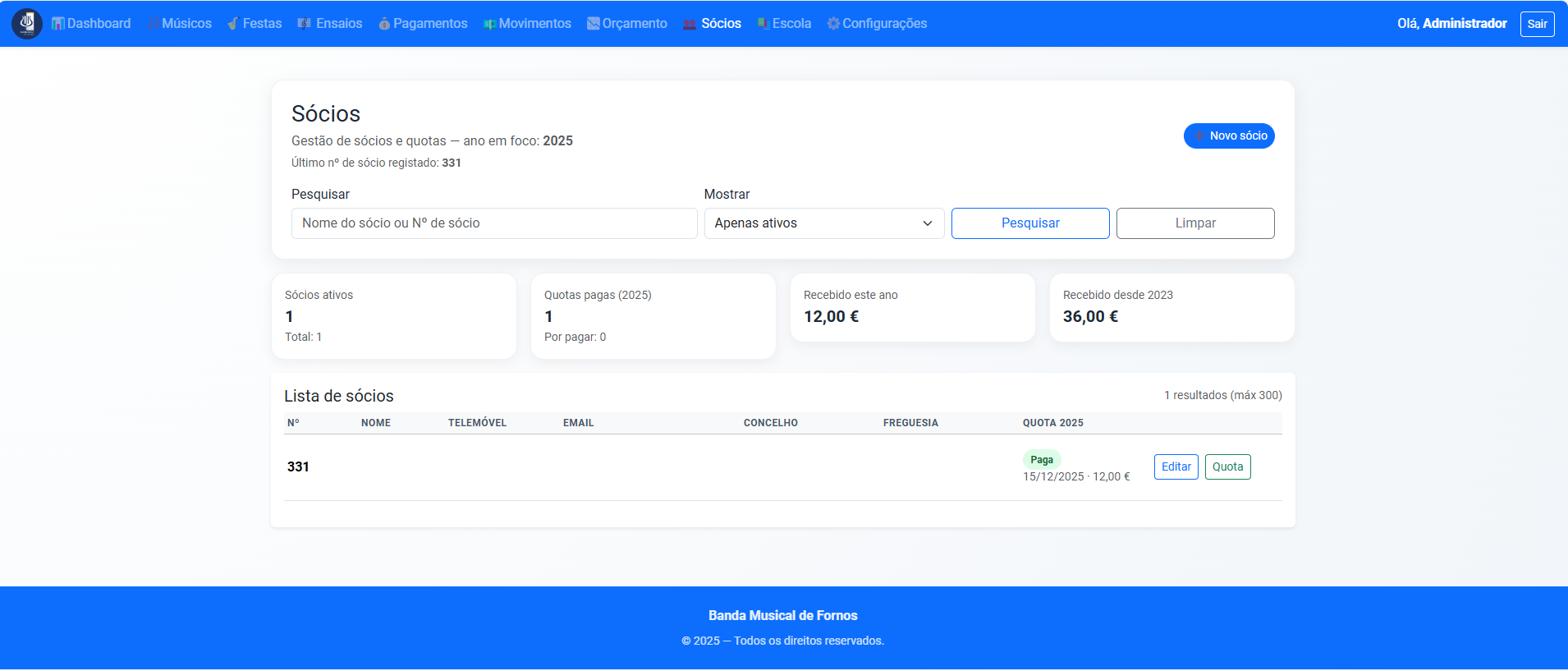Click the Orçamento chart icon
Screen dimensions: 1568x671
click(x=593, y=24)
